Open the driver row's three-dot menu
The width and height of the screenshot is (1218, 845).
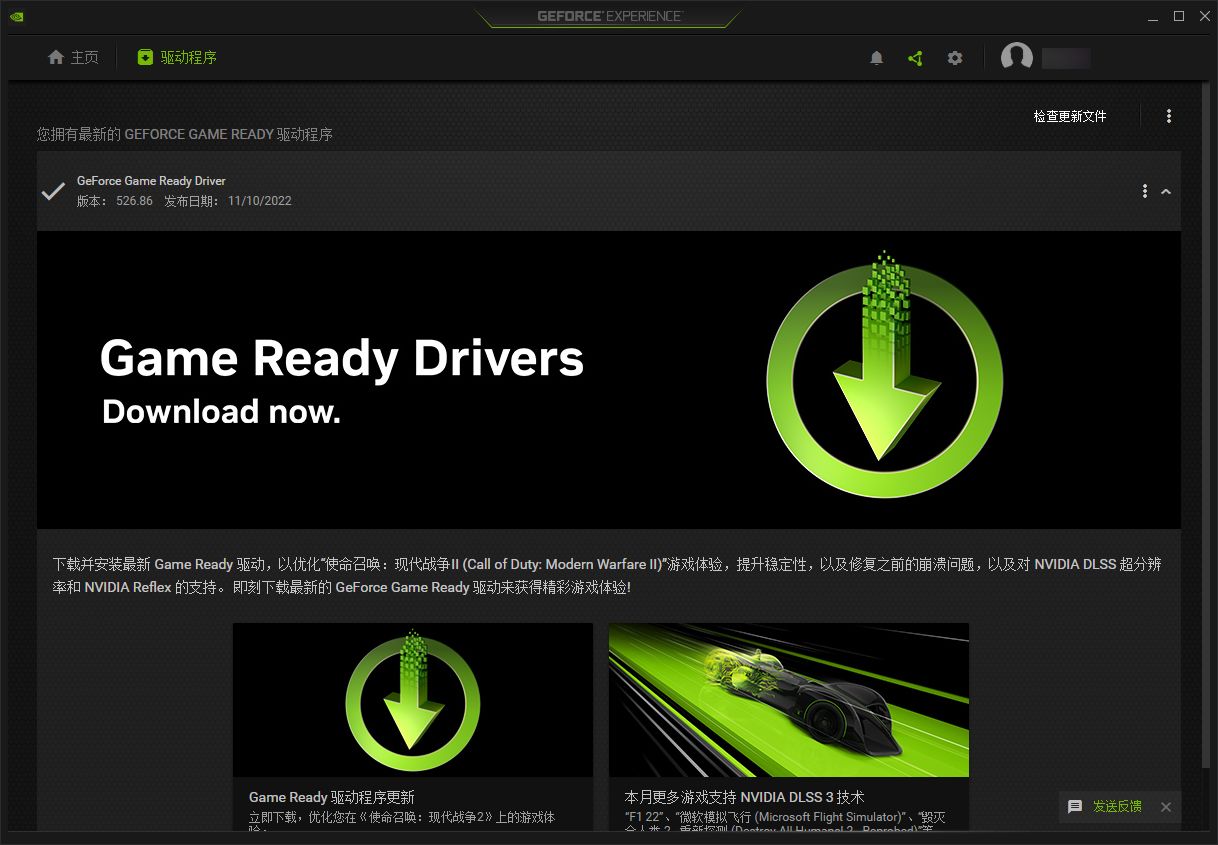coord(1145,191)
